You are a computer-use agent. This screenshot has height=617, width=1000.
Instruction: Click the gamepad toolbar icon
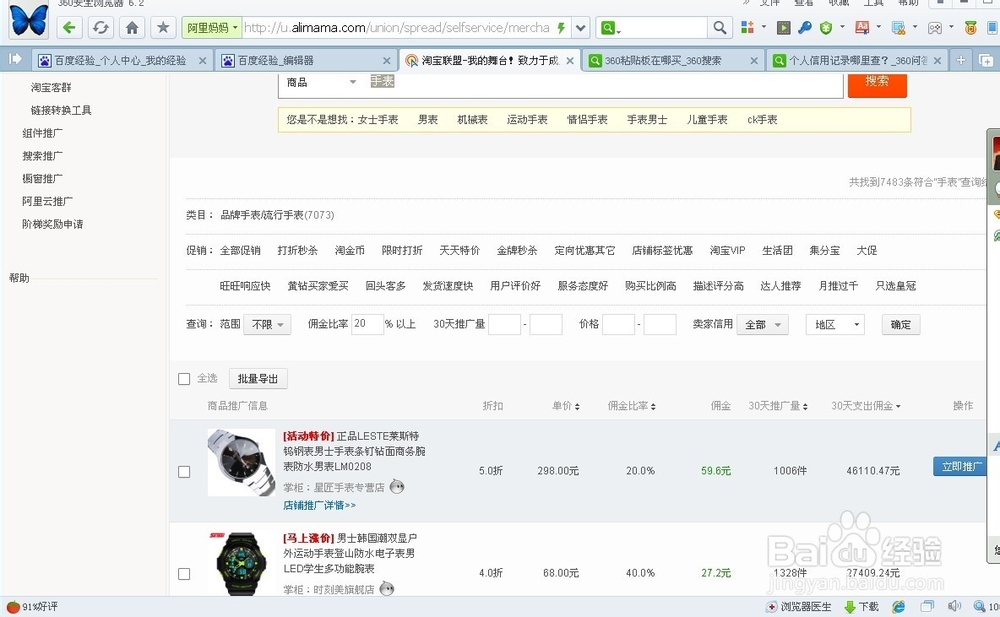pyautogui.click(x=934, y=27)
